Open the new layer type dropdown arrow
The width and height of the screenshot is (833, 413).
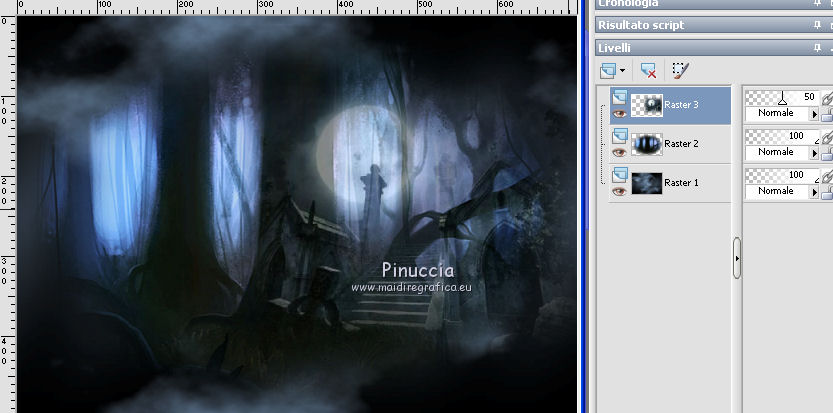(622, 71)
